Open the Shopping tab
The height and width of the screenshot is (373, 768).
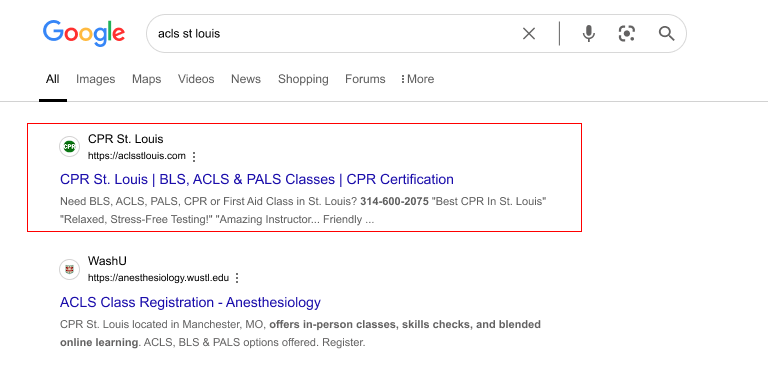(x=303, y=79)
